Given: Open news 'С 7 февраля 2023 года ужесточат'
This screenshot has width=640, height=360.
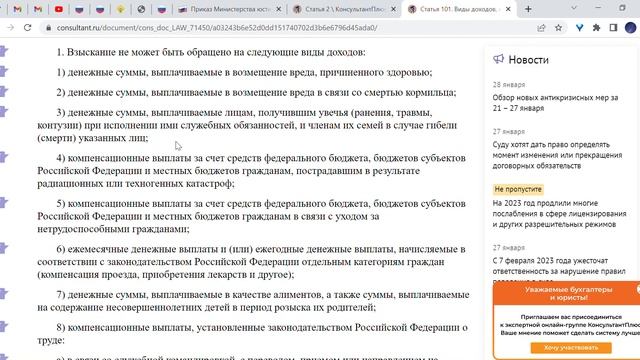Looking at the screenshot, I should (559, 266).
